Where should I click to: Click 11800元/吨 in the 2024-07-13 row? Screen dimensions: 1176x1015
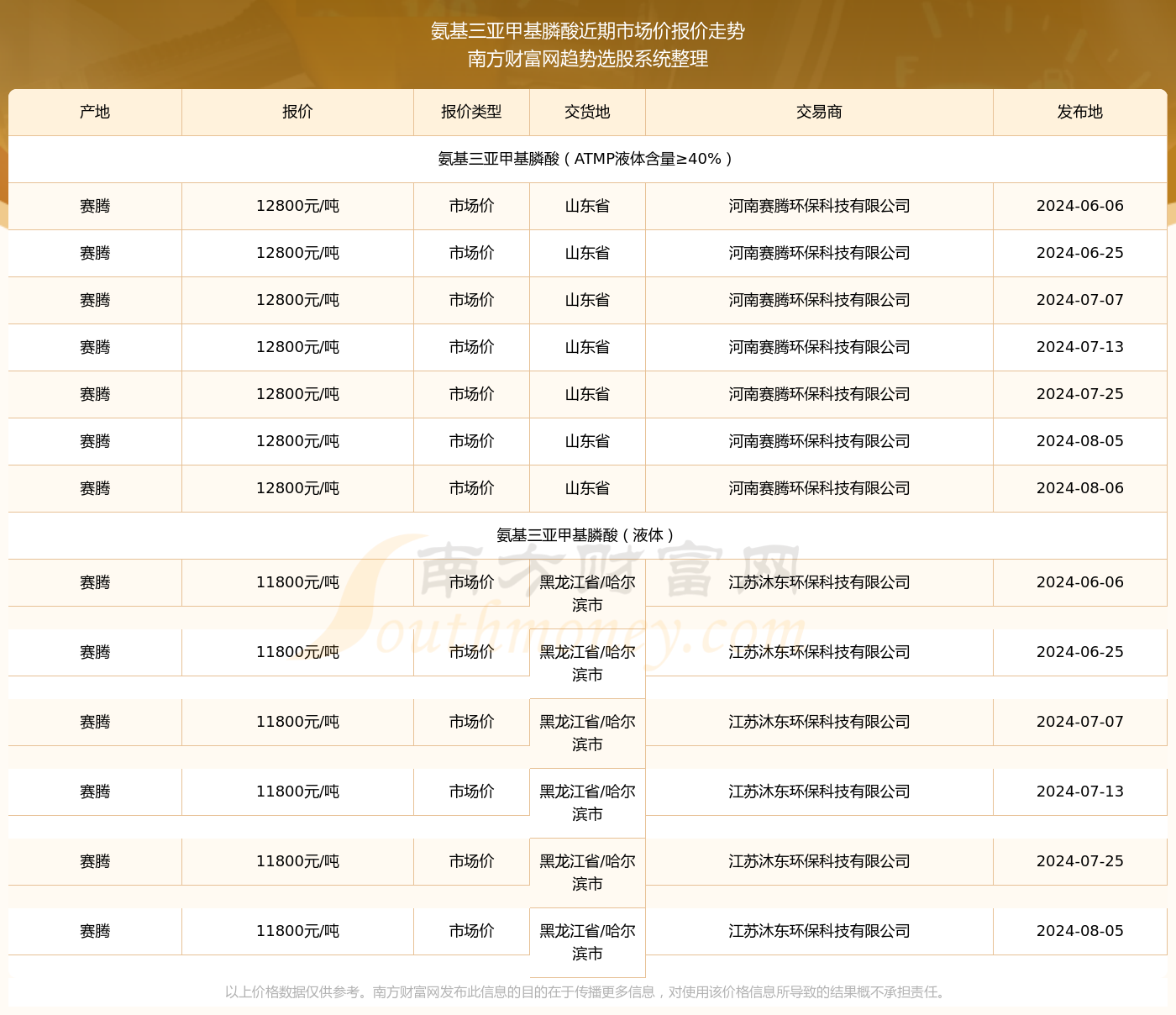(x=297, y=791)
